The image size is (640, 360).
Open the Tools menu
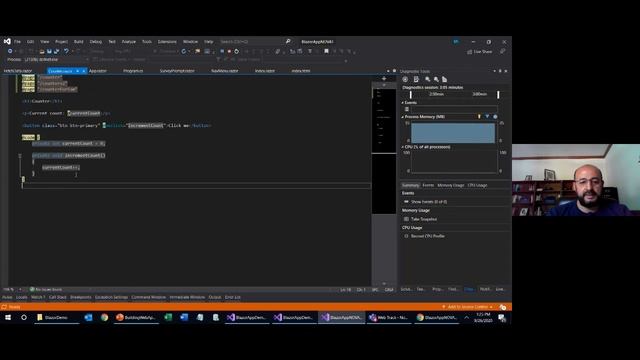(x=147, y=42)
